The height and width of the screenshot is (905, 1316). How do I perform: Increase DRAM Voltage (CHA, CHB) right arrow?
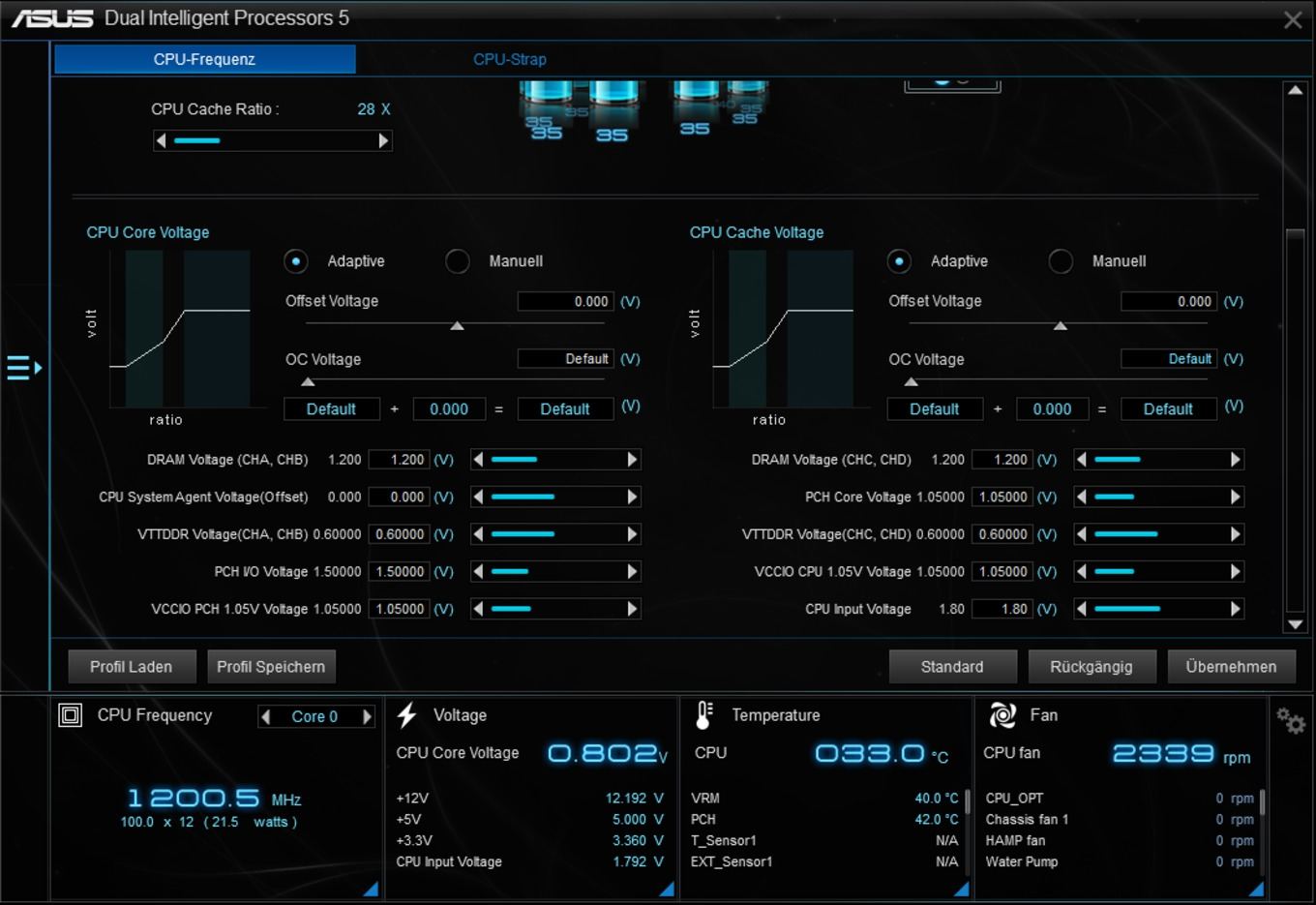click(x=632, y=460)
